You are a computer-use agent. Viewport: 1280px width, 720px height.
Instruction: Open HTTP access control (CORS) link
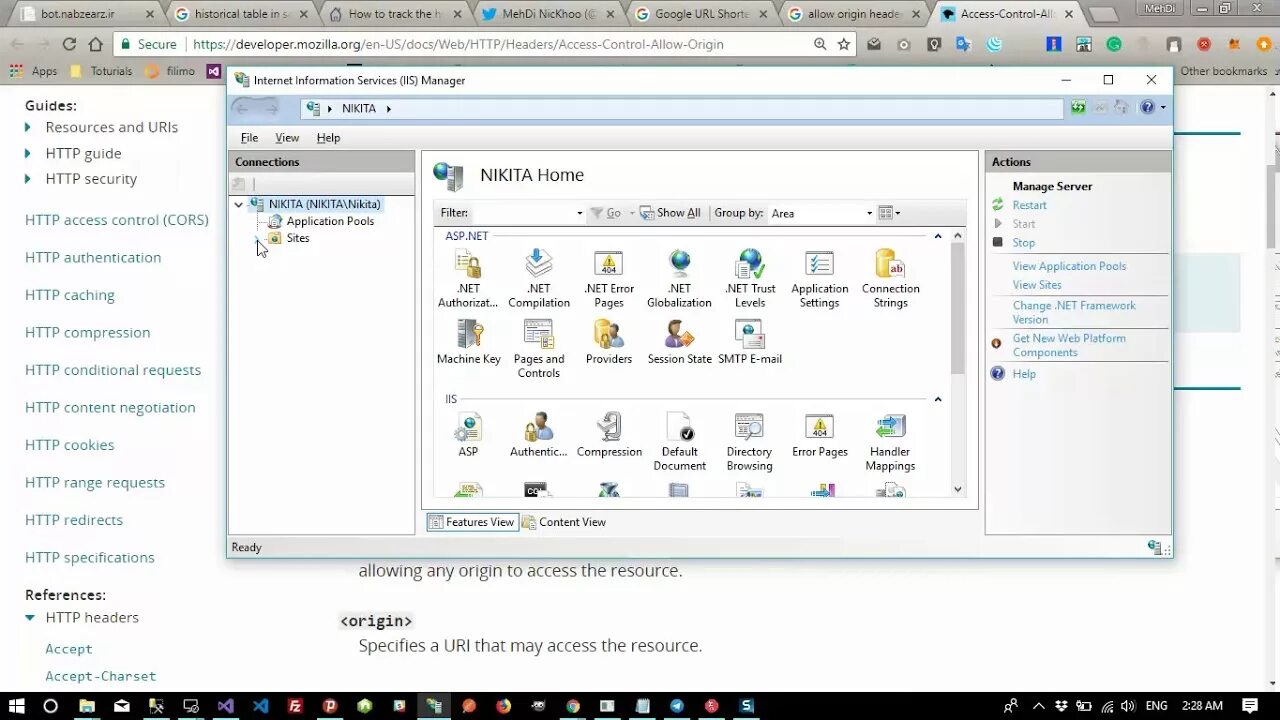117,220
